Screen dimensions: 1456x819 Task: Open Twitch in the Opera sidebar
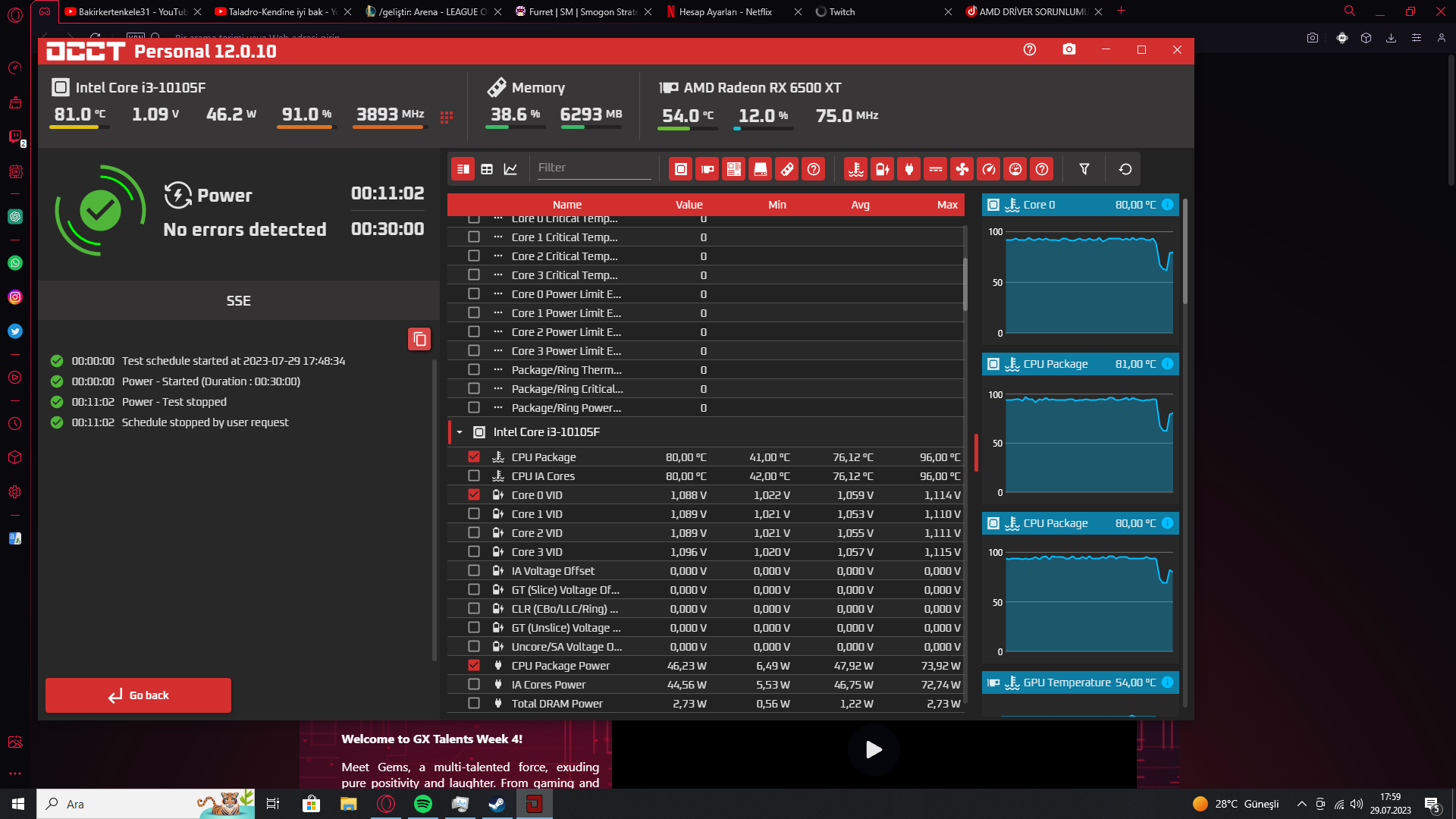click(15, 136)
